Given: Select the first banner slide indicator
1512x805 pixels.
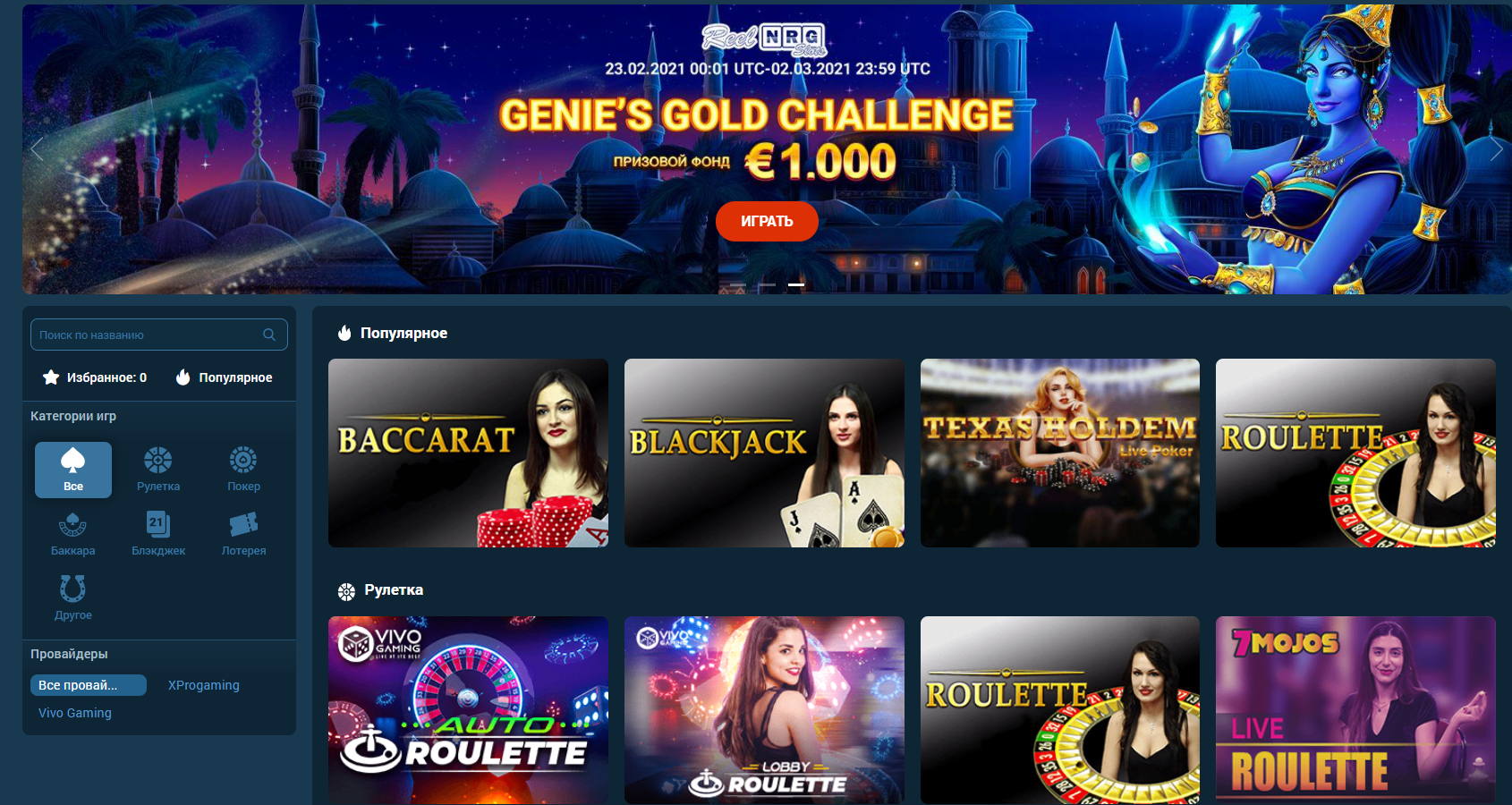Looking at the screenshot, I should (738, 284).
